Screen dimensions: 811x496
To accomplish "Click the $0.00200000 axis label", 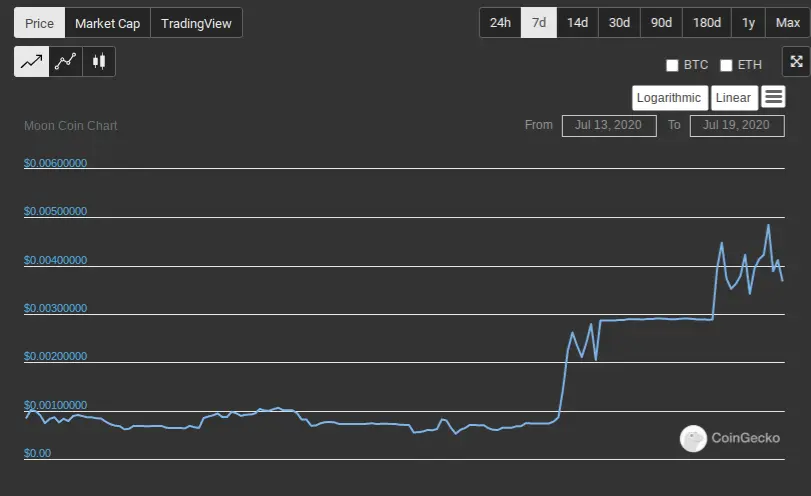I will click(55, 356).
